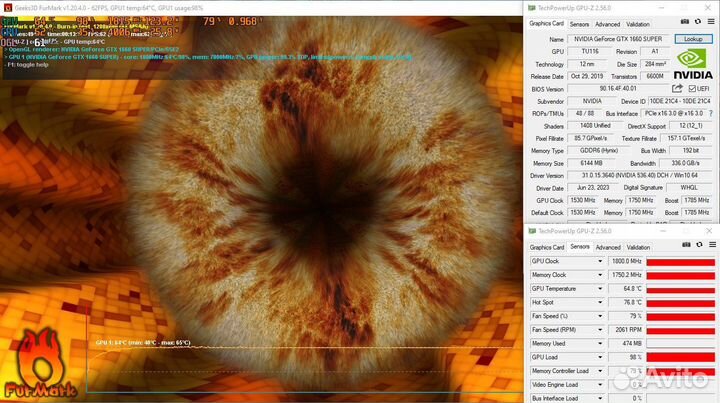Click the Digital Signature value WHQL

tap(689, 188)
